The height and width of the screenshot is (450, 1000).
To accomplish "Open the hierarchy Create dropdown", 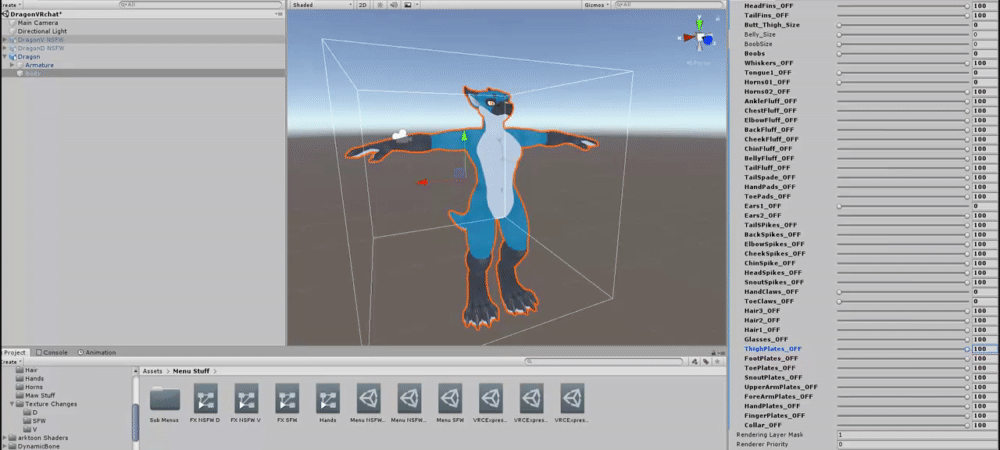I will pos(10,4).
